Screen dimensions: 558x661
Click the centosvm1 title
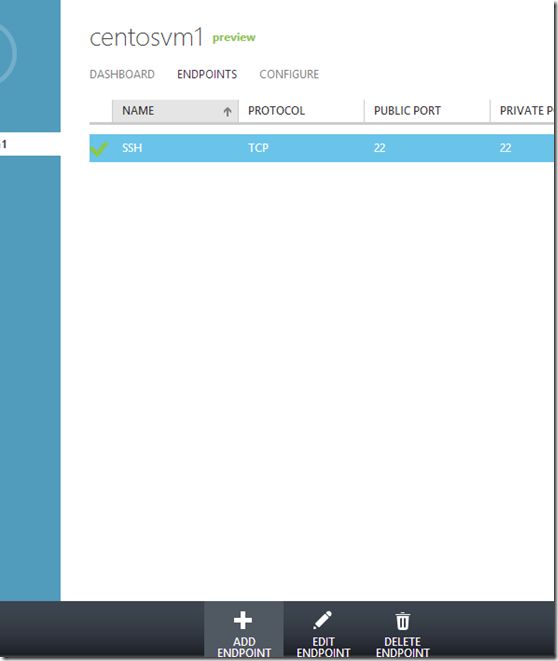[146, 37]
